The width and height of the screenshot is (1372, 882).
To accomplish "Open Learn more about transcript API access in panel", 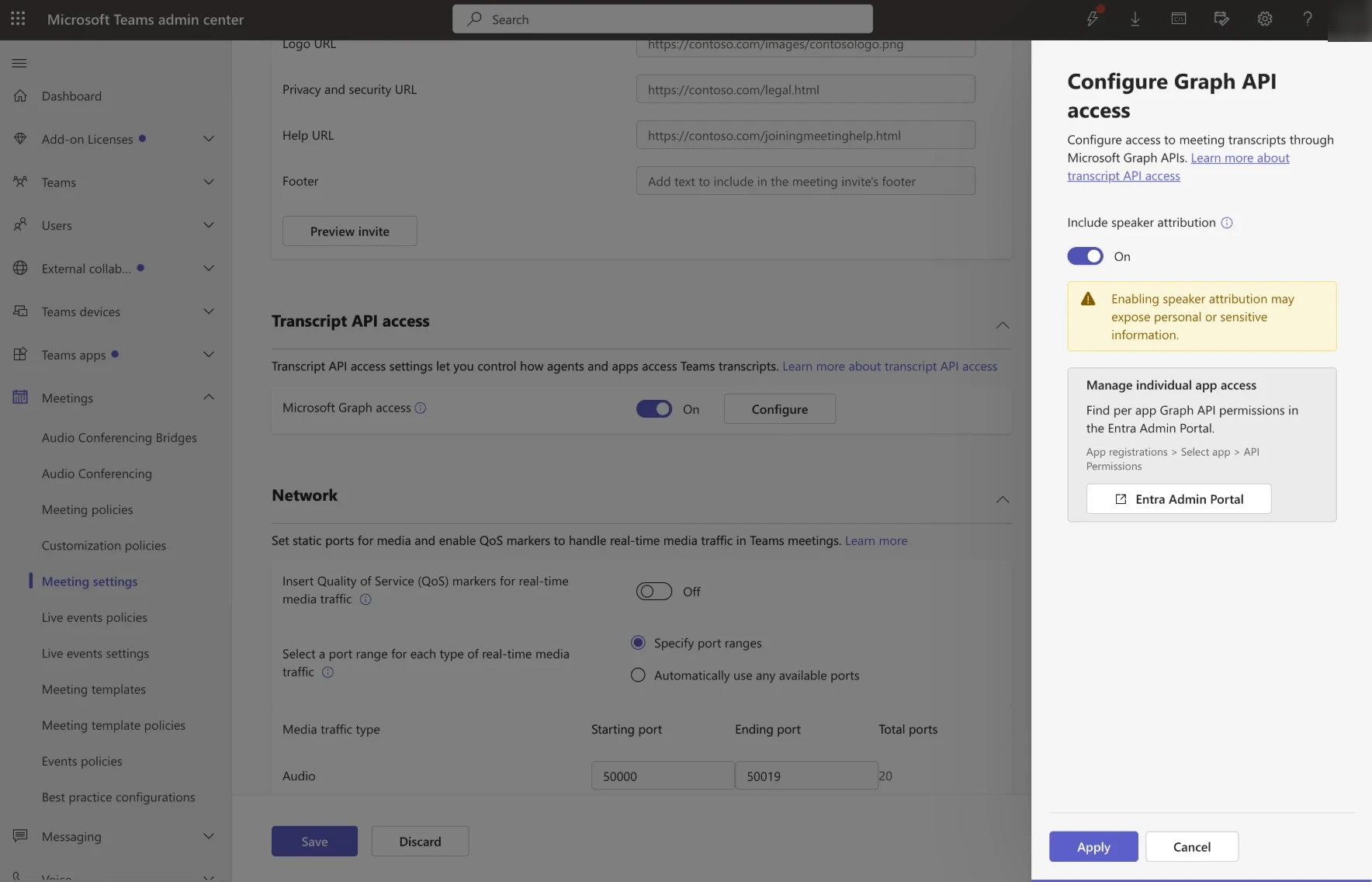I will (x=1240, y=158).
